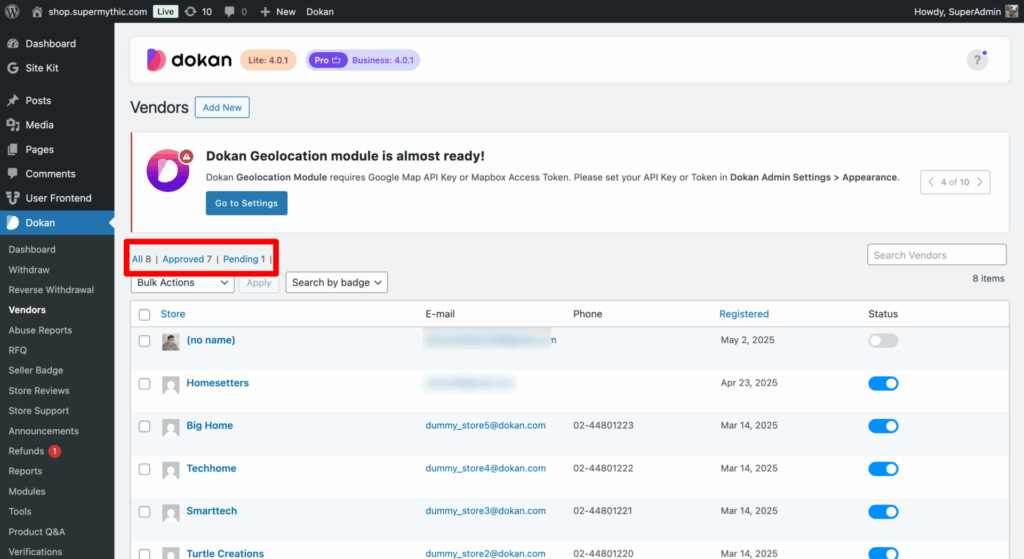The height and width of the screenshot is (559, 1024).
Task: Disable the Homesetters status toggle
Action: click(x=883, y=383)
